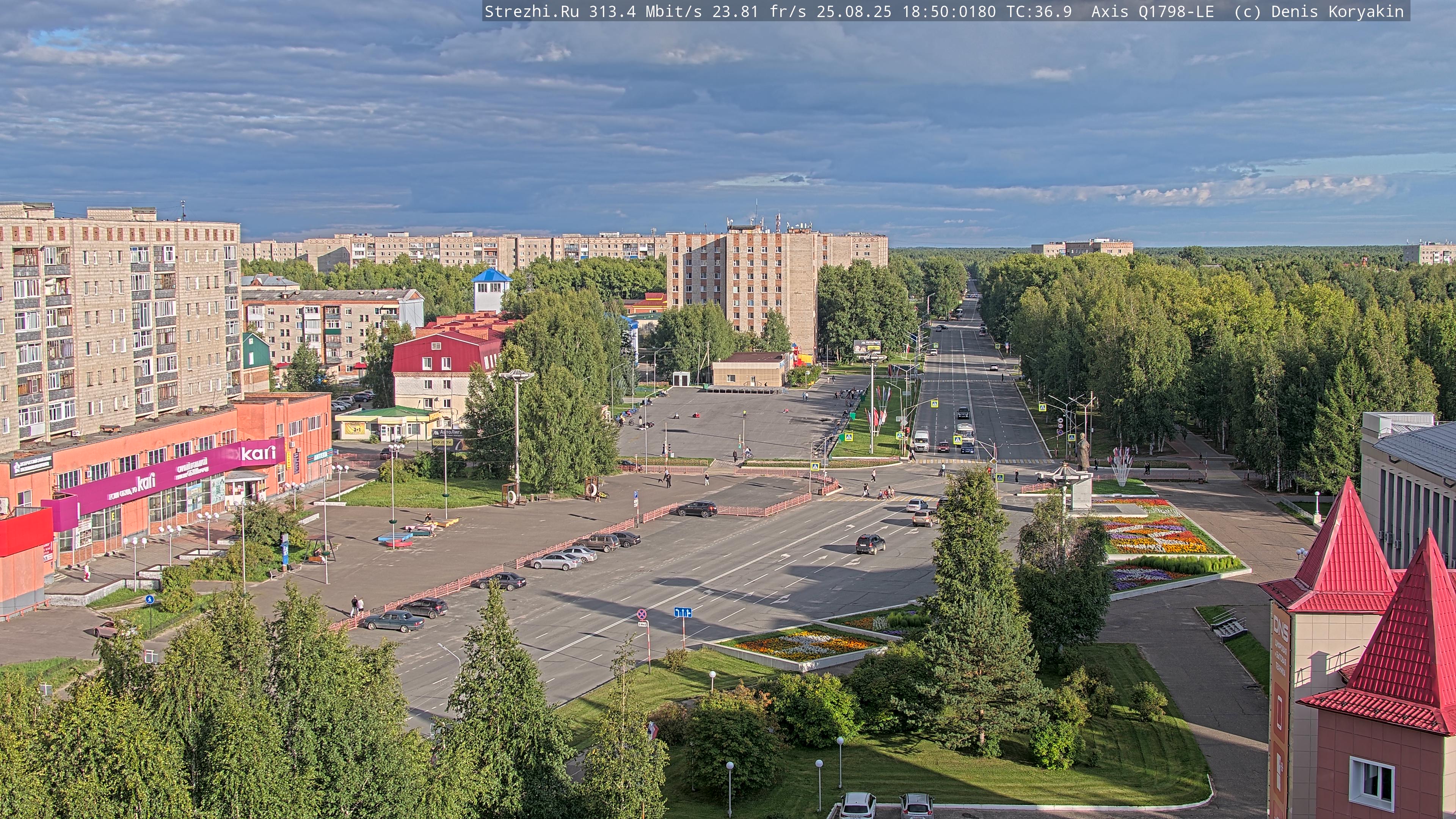Select the "TC:36.9" temperature reading
1456x819 pixels.
(x=1039, y=11)
